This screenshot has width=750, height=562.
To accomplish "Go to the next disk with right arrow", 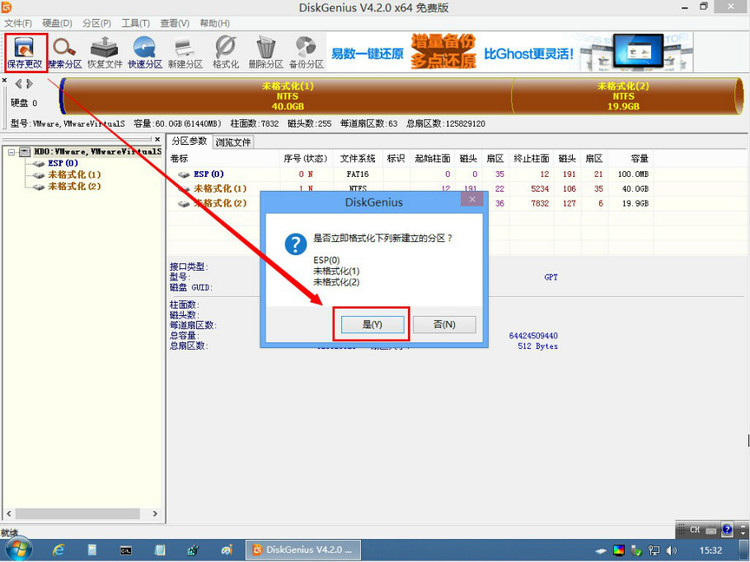I will tap(29, 84).
